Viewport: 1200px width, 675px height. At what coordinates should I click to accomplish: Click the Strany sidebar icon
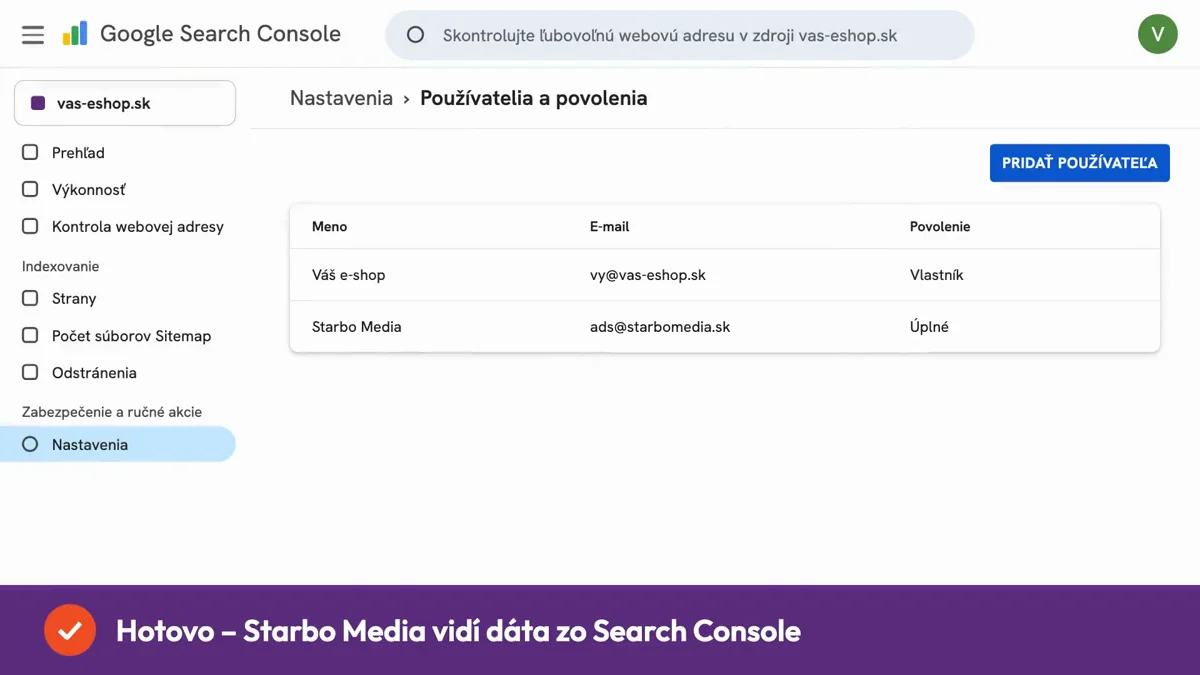(x=30, y=298)
